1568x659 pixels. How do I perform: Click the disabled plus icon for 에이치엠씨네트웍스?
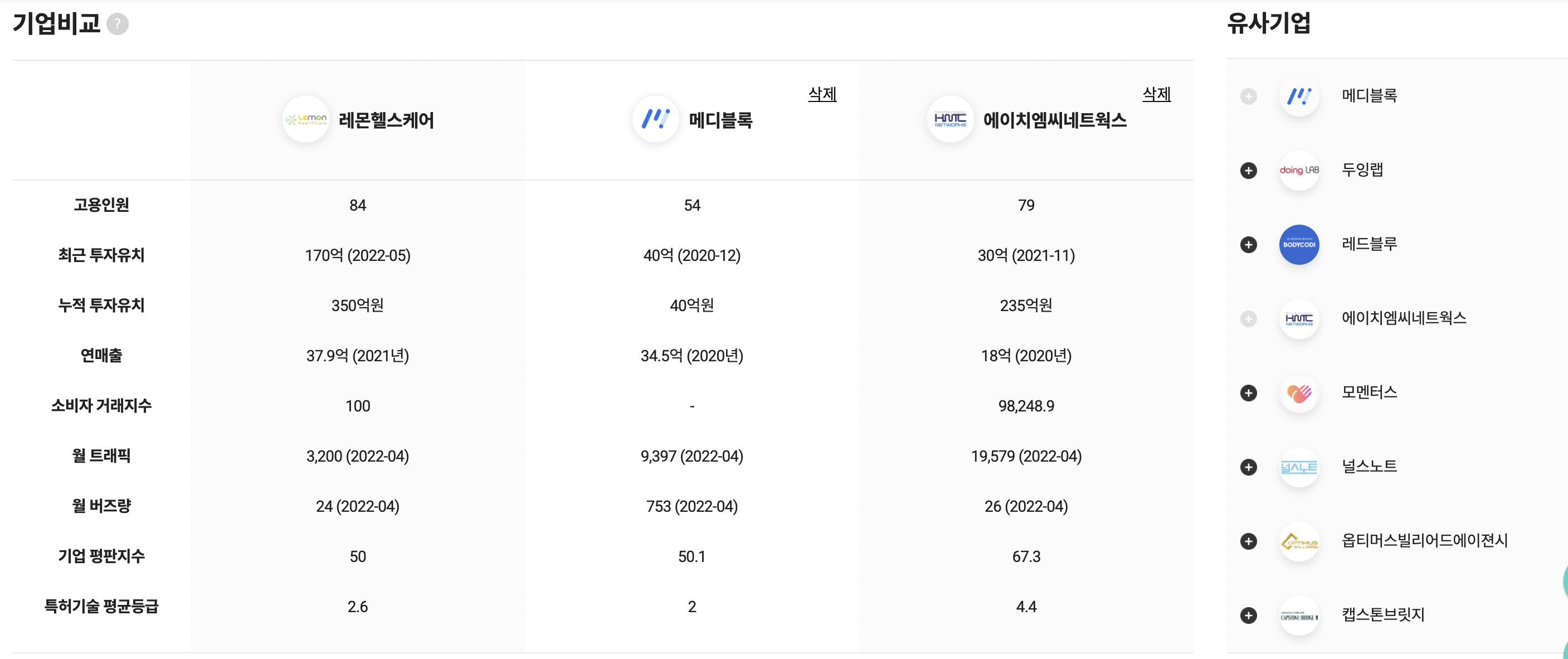[x=1248, y=318]
